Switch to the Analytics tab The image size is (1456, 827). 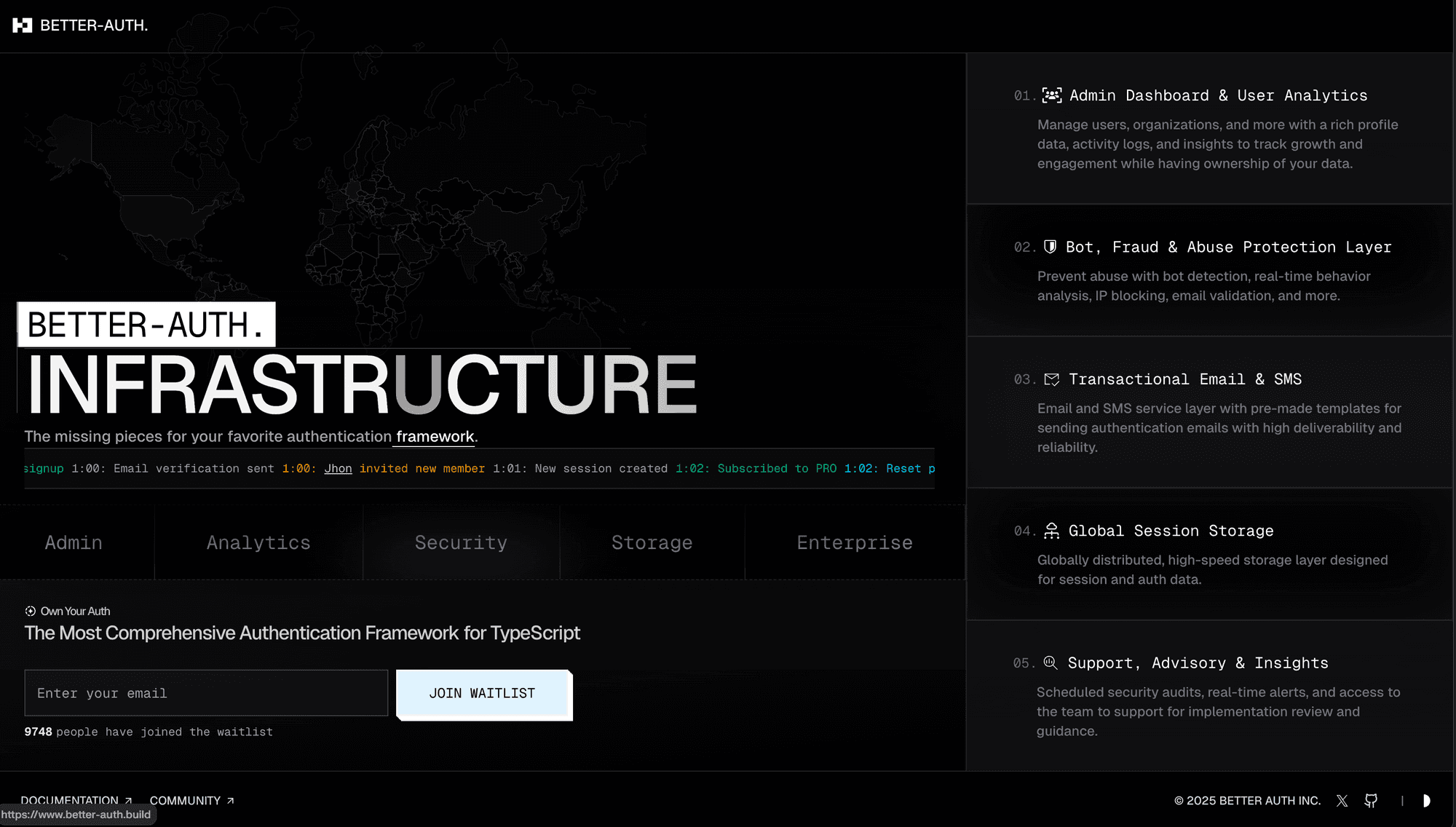[258, 542]
